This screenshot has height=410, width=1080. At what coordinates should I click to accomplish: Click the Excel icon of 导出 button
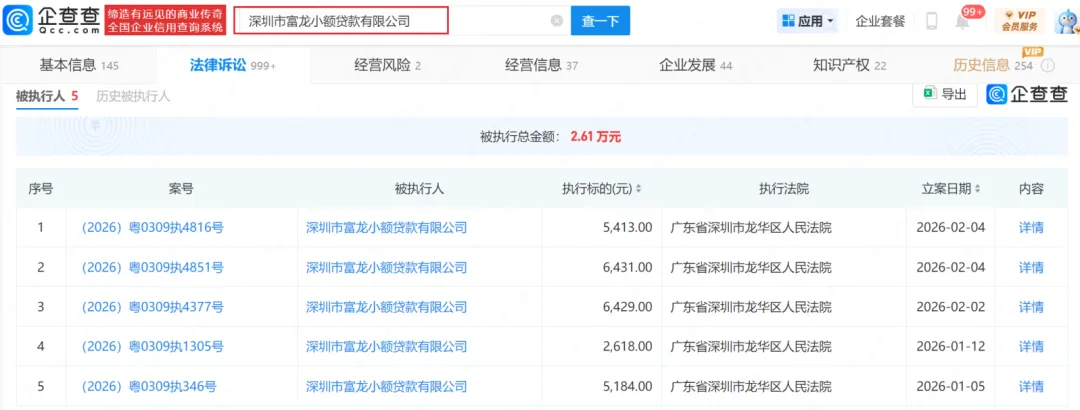pyautogui.click(x=930, y=94)
